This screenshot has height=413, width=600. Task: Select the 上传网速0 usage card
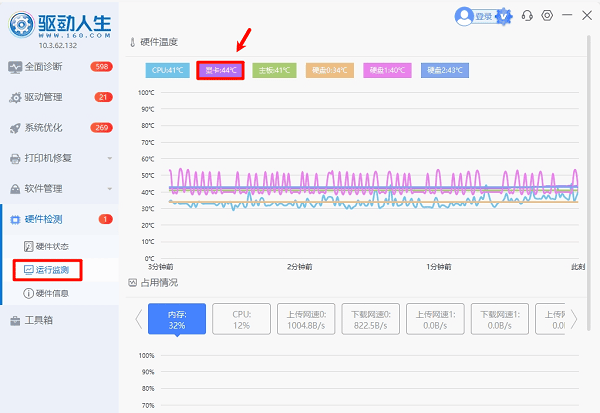(306, 319)
